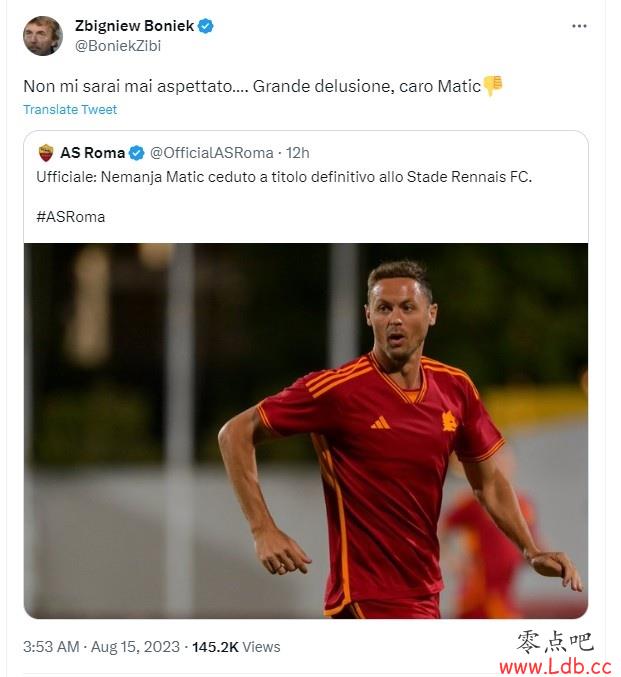This screenshot has height=677, width=621.
Task: Open the #ASRoma hashtag
Action: coord(71,217)
